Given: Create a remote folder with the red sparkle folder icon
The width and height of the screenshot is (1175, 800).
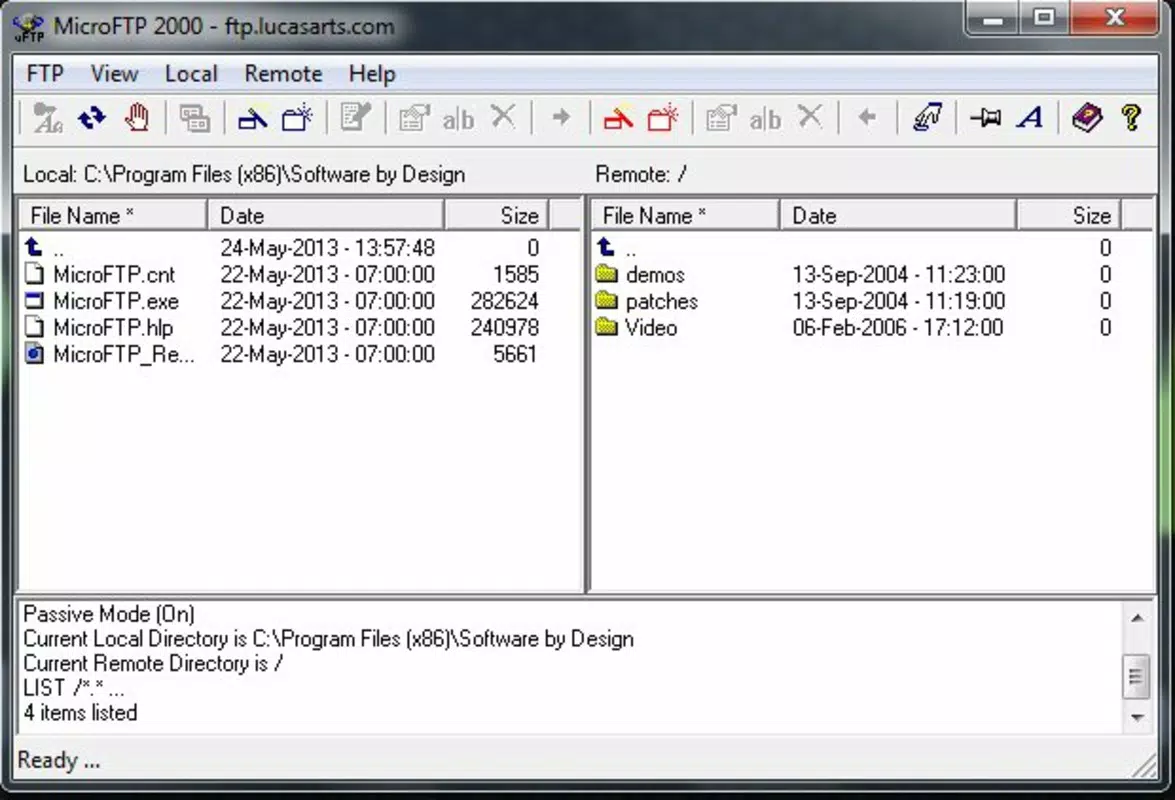Looking at the screenshot, I should coord(662,118).
